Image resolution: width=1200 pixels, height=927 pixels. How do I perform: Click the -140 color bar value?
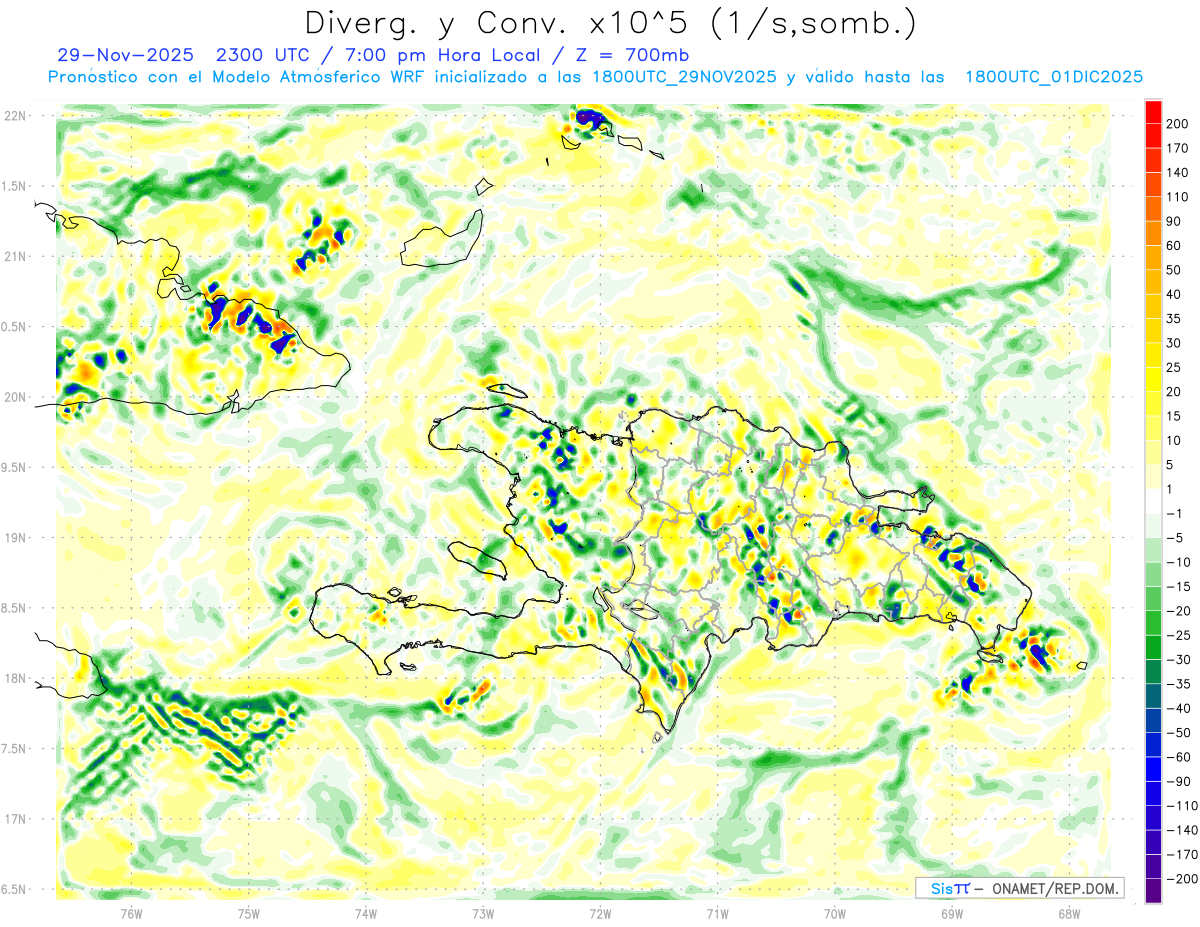tap(1183, 829)
